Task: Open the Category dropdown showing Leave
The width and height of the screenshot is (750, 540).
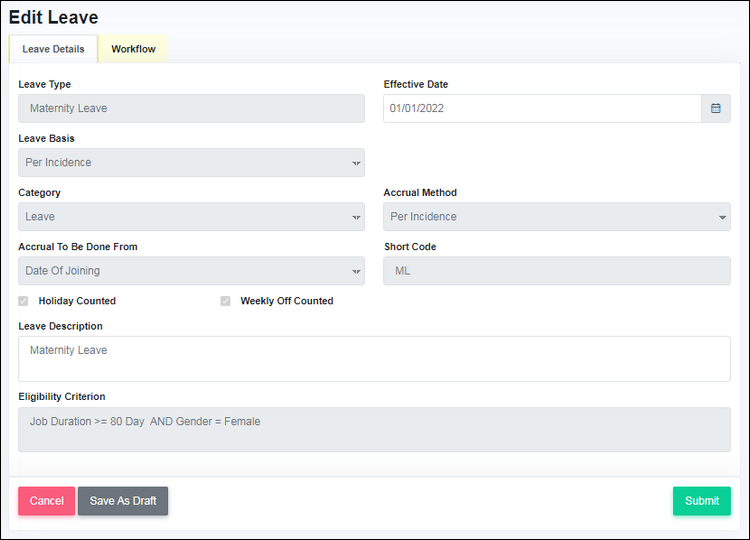Action: (191, 217)
